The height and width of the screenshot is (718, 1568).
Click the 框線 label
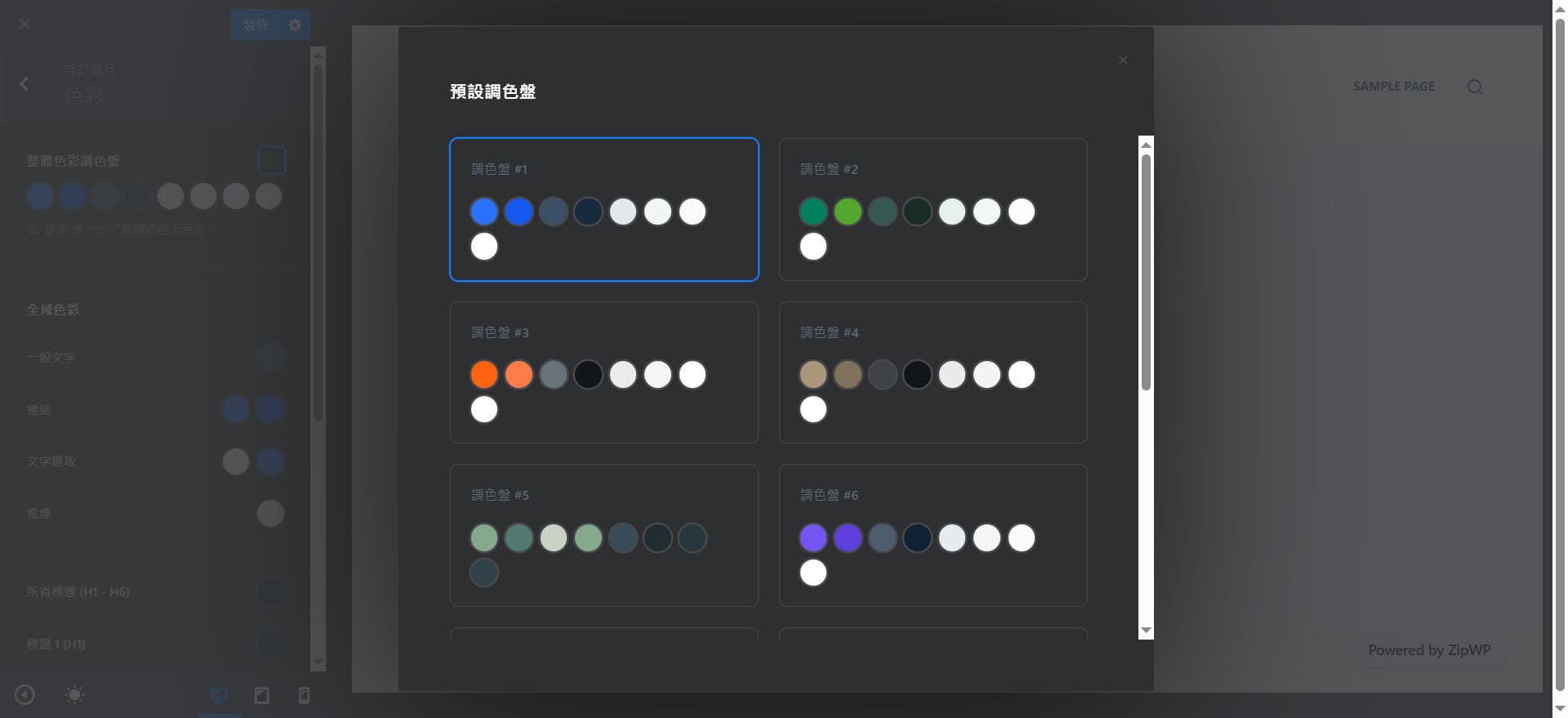point(38,513)
